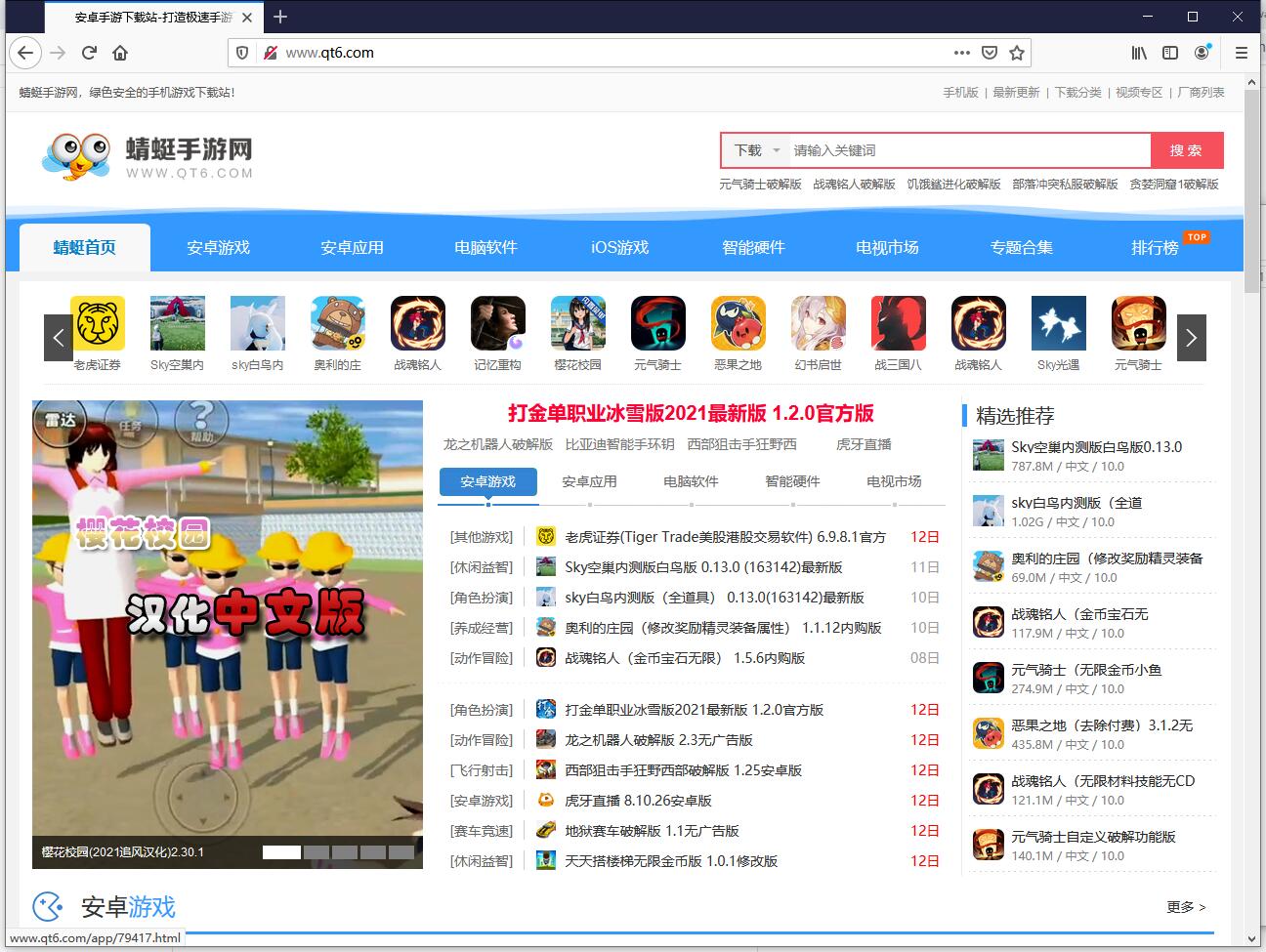Open the 电脑软件 navigation tab
Screen dimensions: 1266x952
[x=485, y=248]
